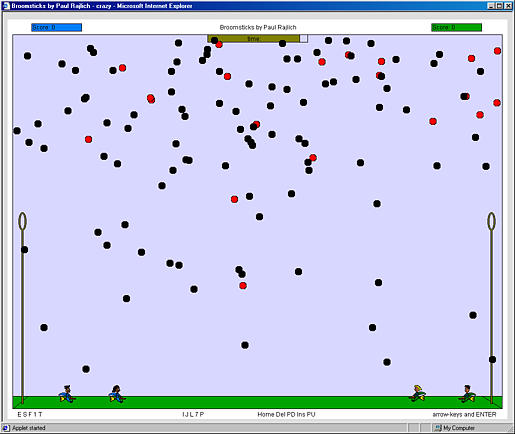Click the black ball overlapping the left goal pole
The image size is (515, 434).
(25, 250)
